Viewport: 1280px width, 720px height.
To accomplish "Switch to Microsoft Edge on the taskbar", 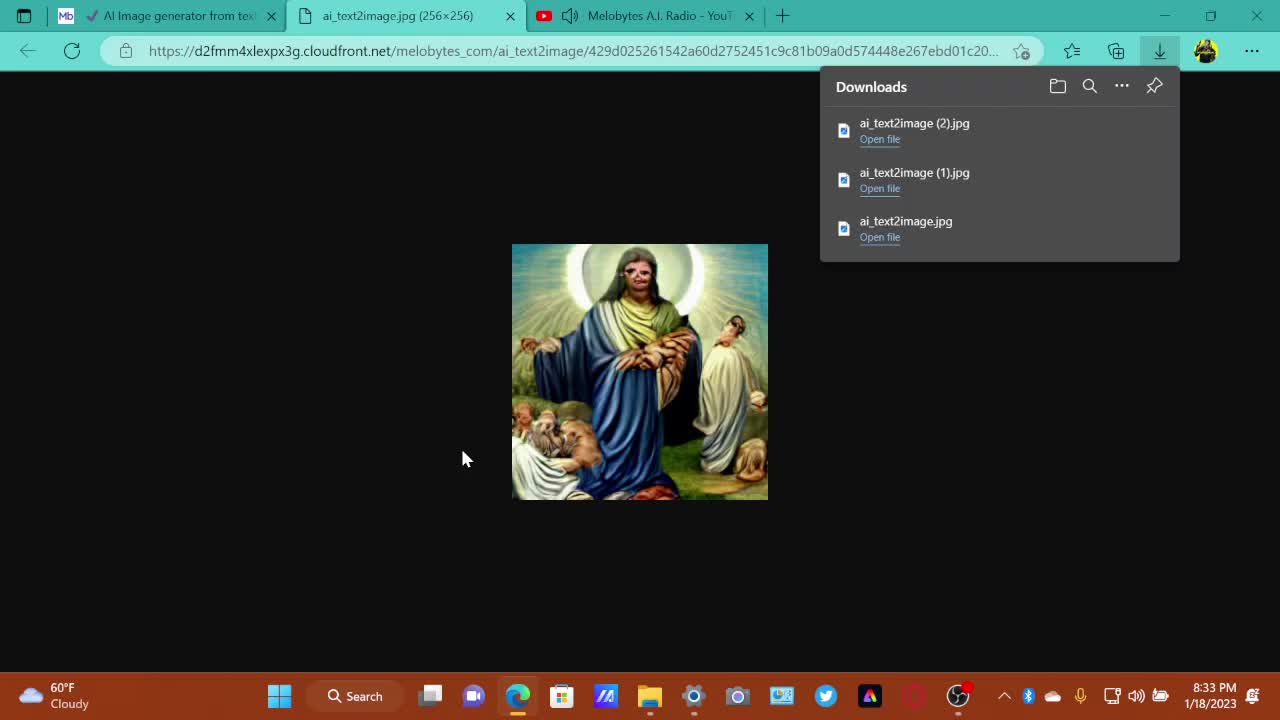I will coord(518,696).
